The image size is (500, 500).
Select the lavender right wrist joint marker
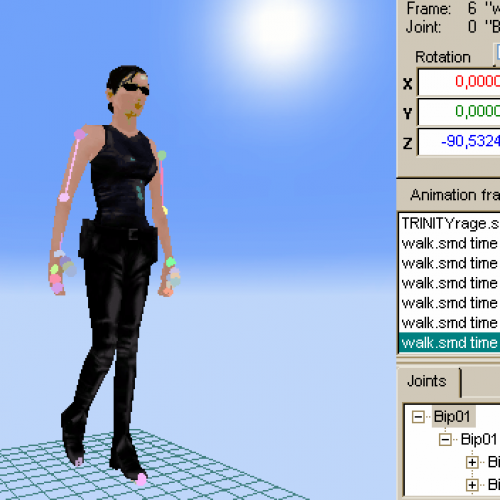59,254
